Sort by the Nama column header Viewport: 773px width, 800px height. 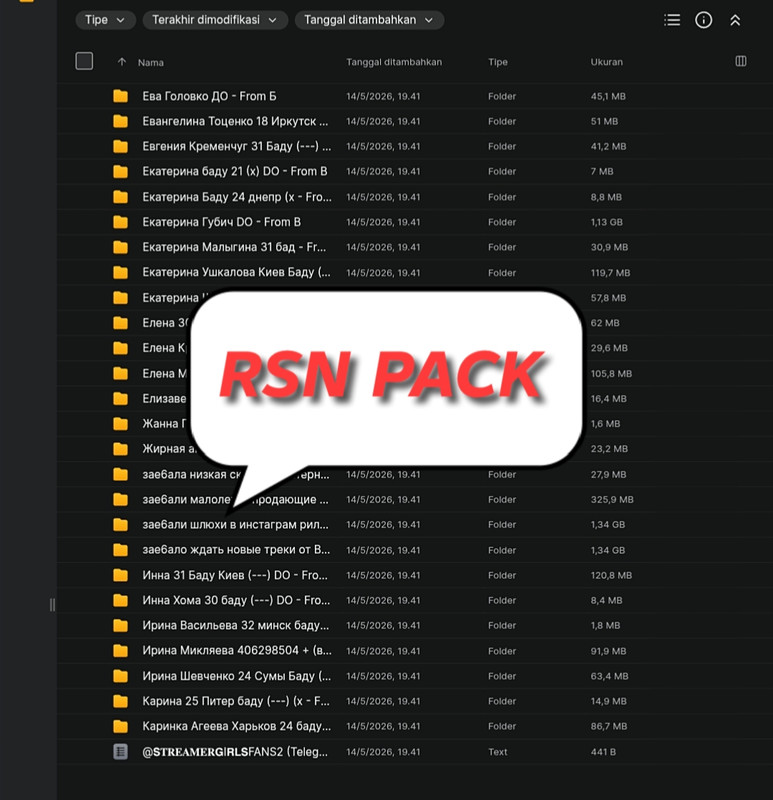coord(151,62)
